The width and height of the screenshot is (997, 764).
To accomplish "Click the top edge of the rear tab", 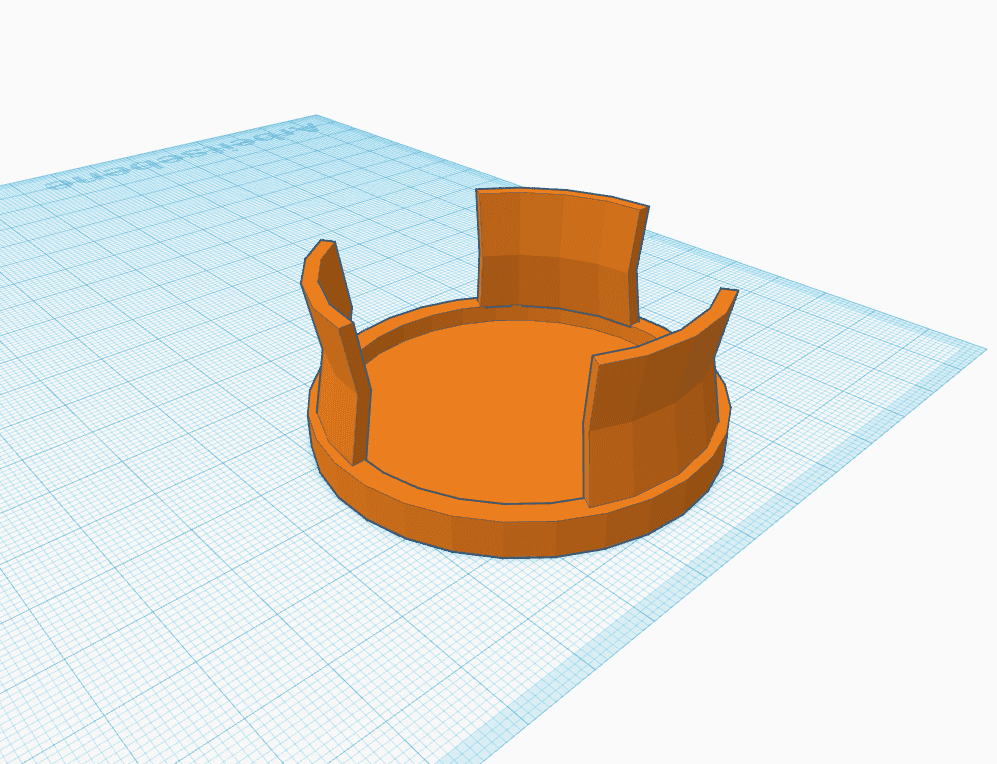I will [563, 193].
